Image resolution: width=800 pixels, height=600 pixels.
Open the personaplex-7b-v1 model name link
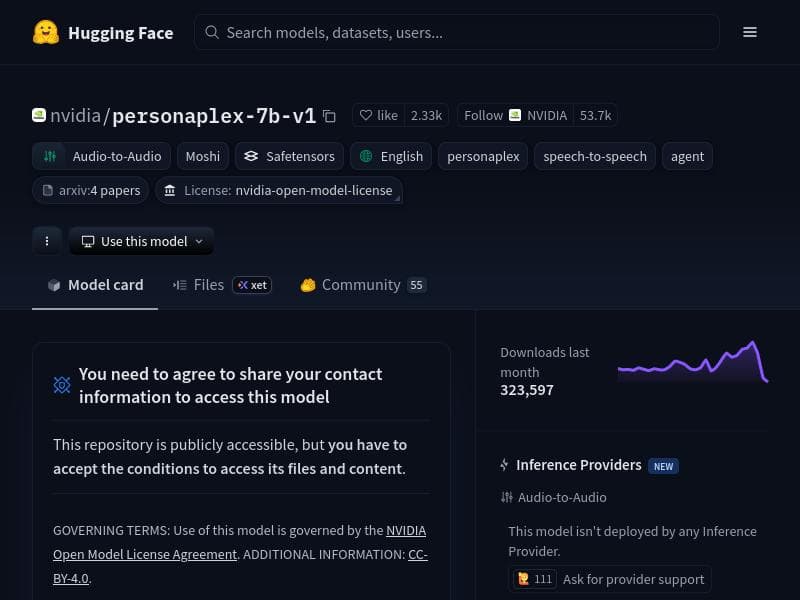pyautogui.click(x=214, y=116)
